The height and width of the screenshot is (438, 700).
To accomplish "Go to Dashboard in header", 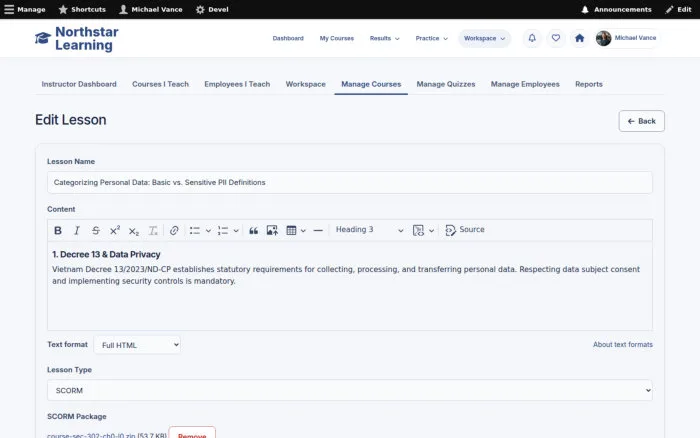I will click(288, 38).
